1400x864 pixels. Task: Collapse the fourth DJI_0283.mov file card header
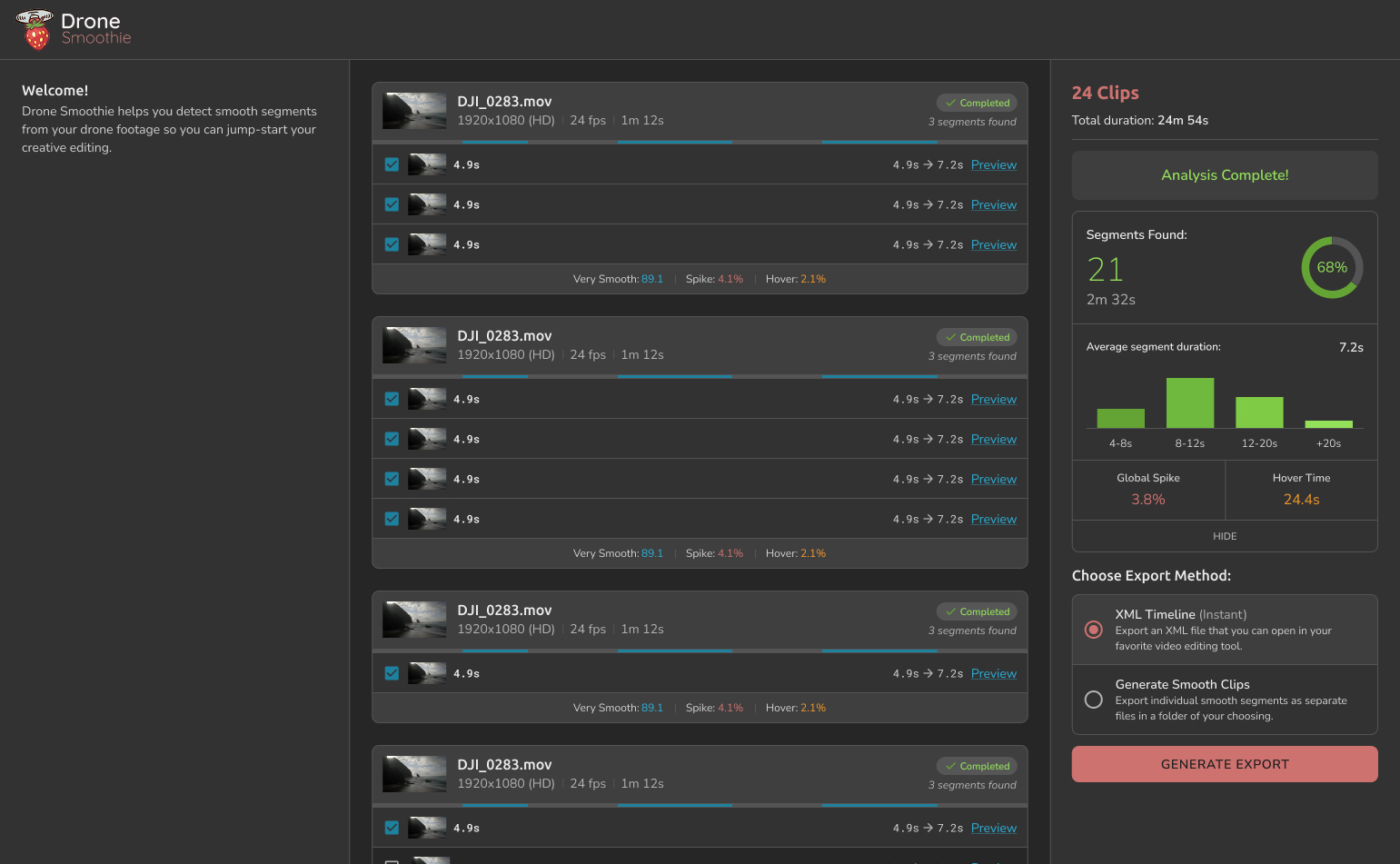(700, 774)
